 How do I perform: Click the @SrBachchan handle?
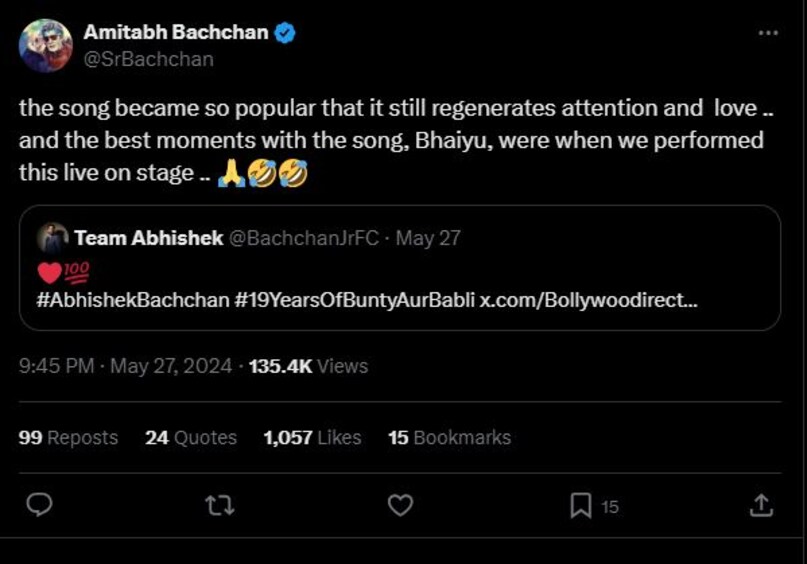[148, 59]
